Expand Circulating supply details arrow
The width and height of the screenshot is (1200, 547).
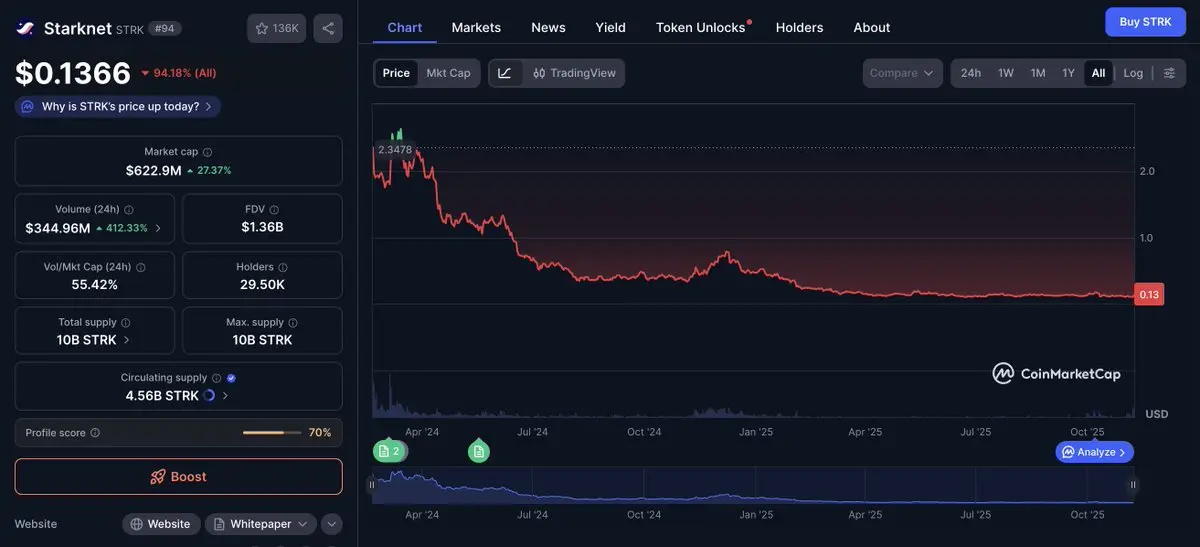[226, 396]
